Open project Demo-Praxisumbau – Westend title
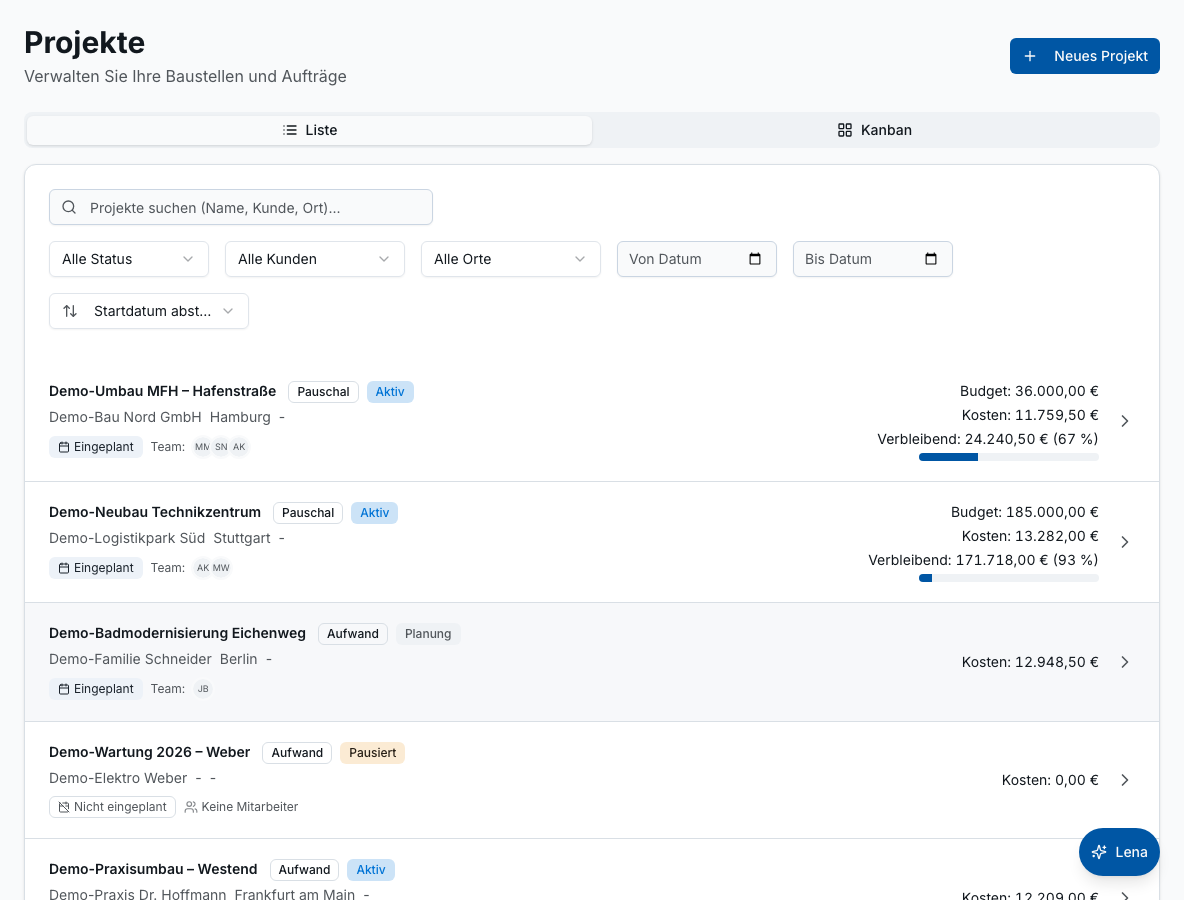This screenshot has width=1184, height=900. point(153,869)
